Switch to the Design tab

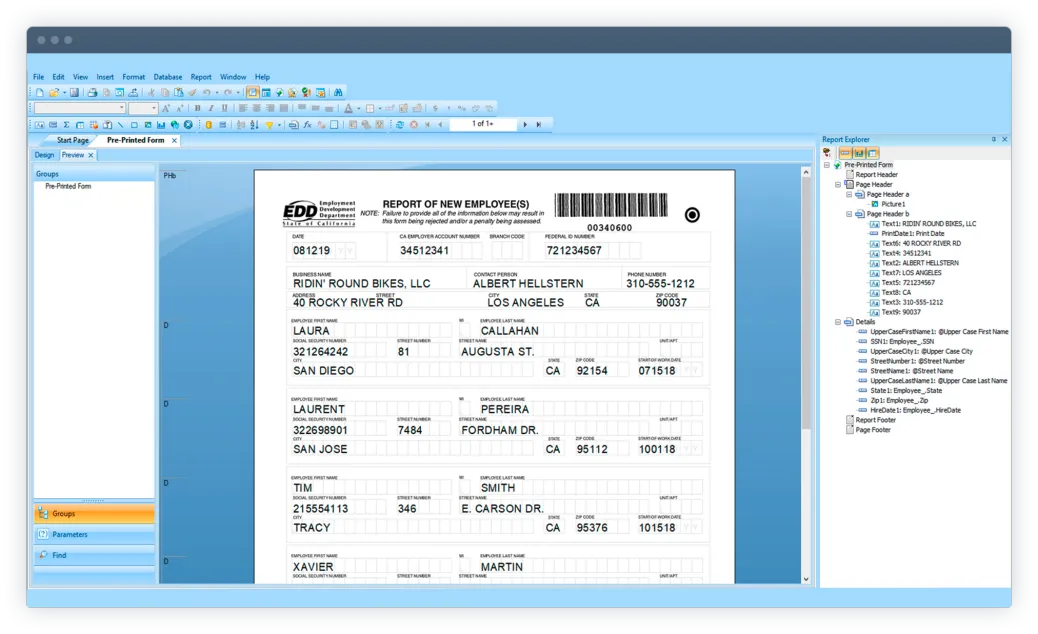pos(44,155)
